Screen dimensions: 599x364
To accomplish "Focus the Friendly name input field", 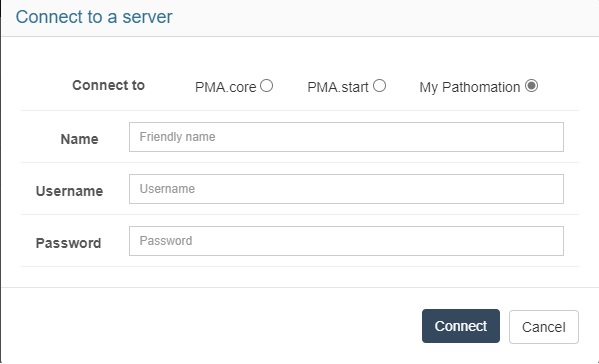I will tap(346, 137).
